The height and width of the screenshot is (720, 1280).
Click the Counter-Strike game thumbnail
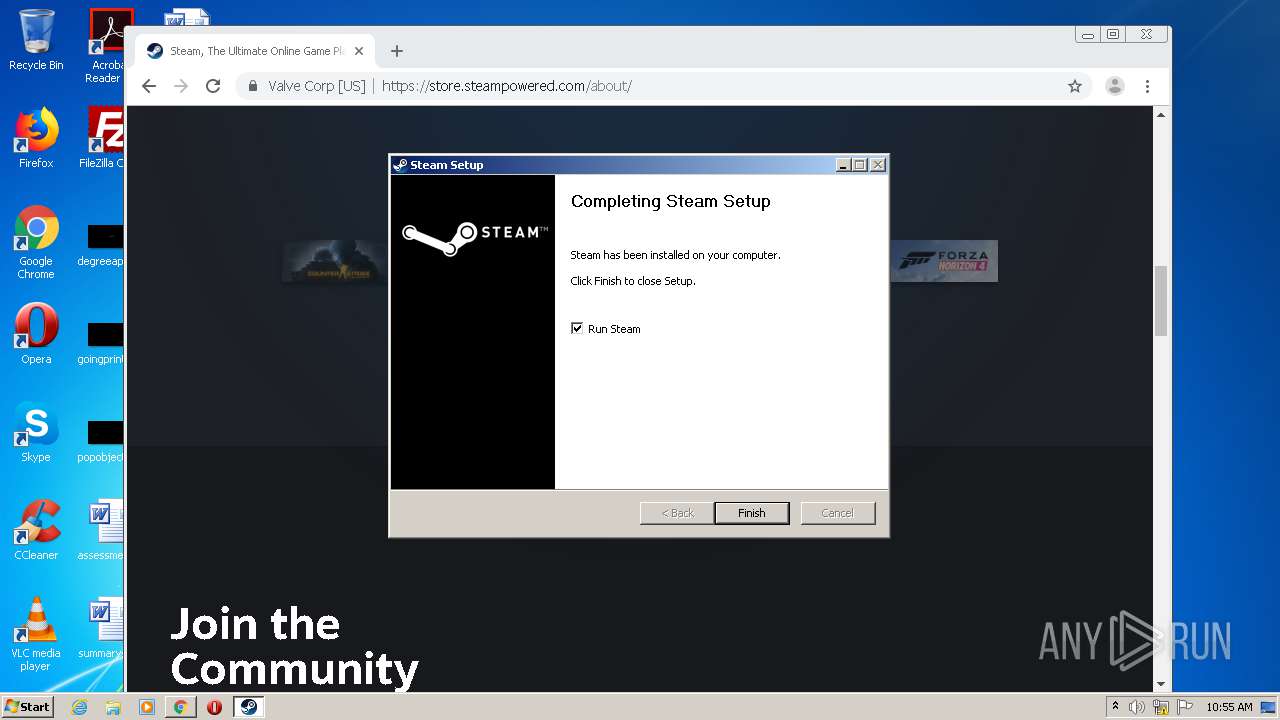(x=334, y=261)
